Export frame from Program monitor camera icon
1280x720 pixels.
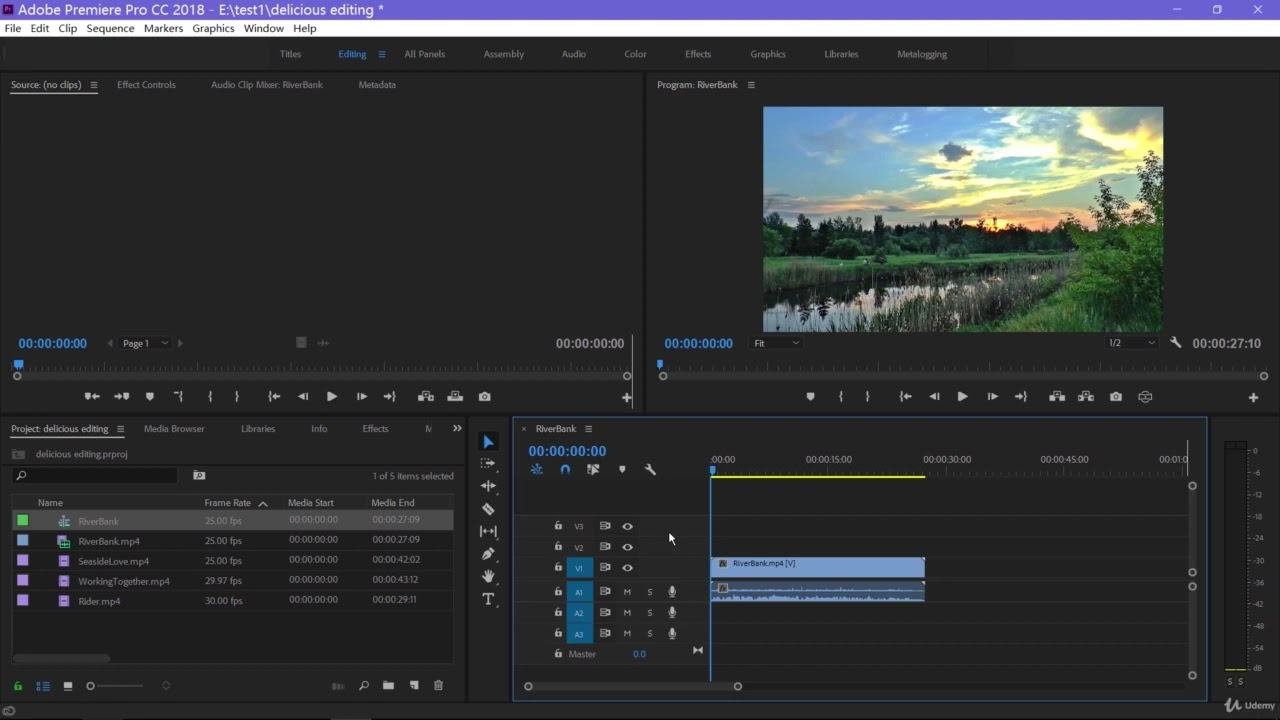pyautogui.click(x=1116, y=397)
